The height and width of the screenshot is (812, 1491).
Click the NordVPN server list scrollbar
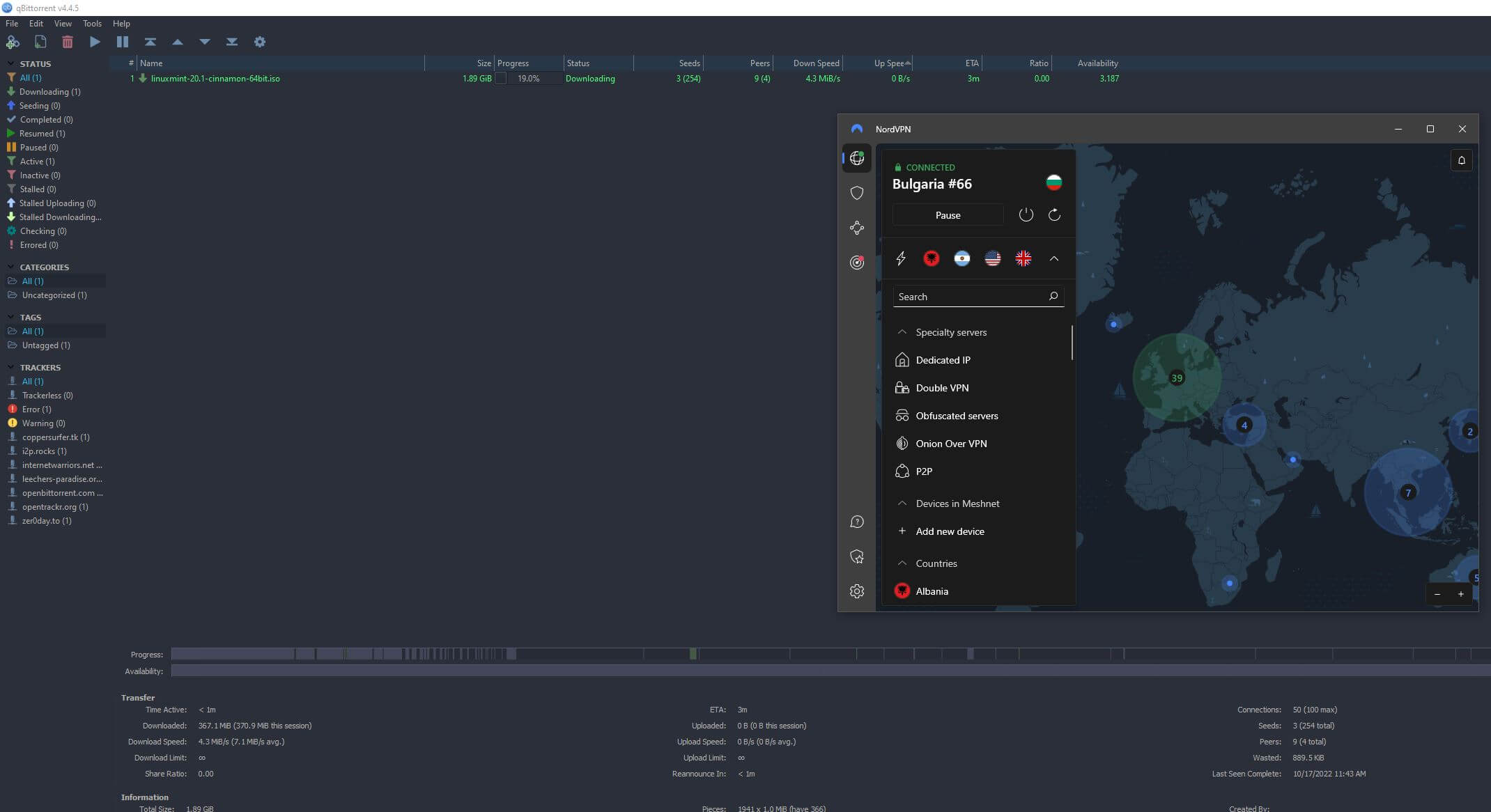1072,343
